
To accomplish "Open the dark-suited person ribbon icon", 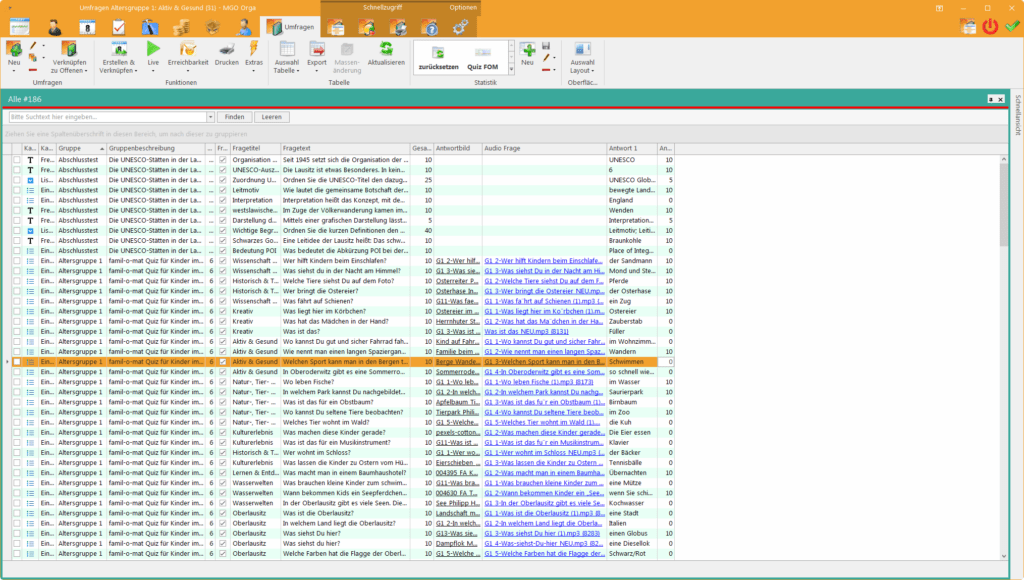I will tap(55, 27).
